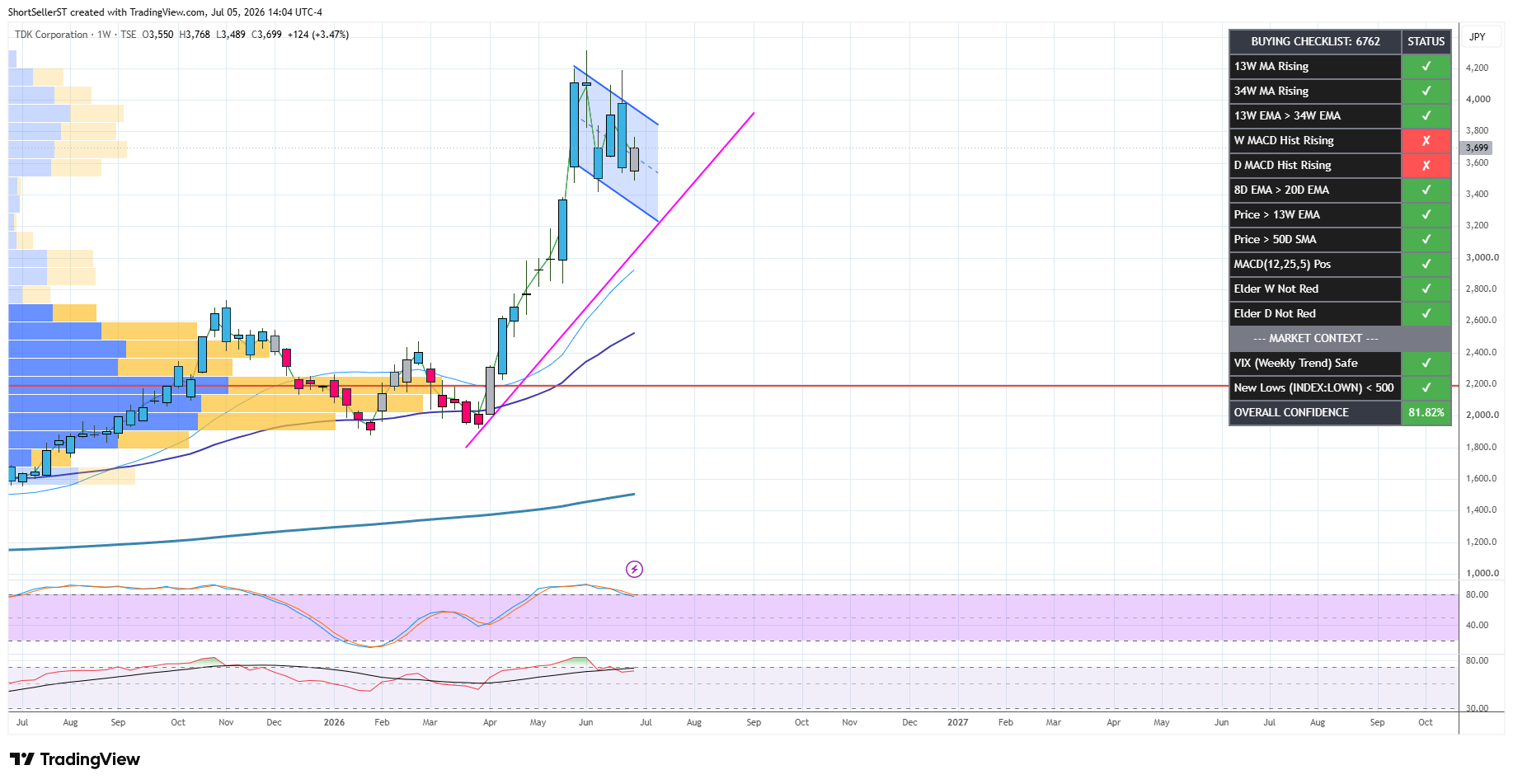Click the 'VIX (Weekly Trend) Safe' label

1295,363
